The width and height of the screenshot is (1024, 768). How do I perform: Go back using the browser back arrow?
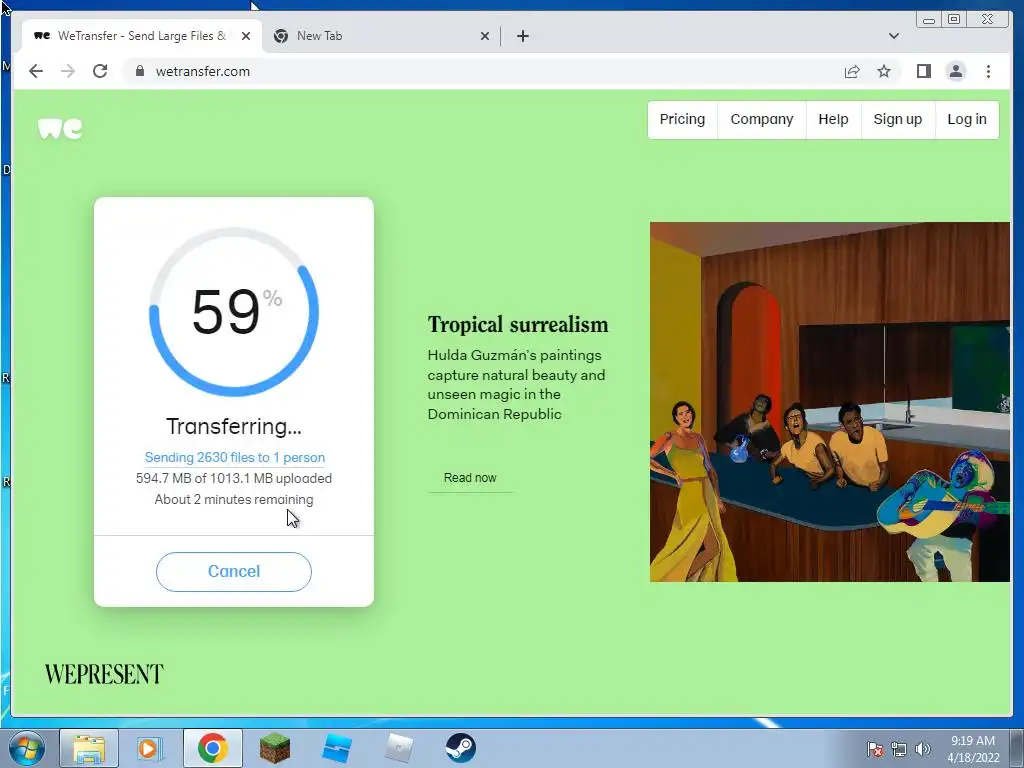point(36,71)
